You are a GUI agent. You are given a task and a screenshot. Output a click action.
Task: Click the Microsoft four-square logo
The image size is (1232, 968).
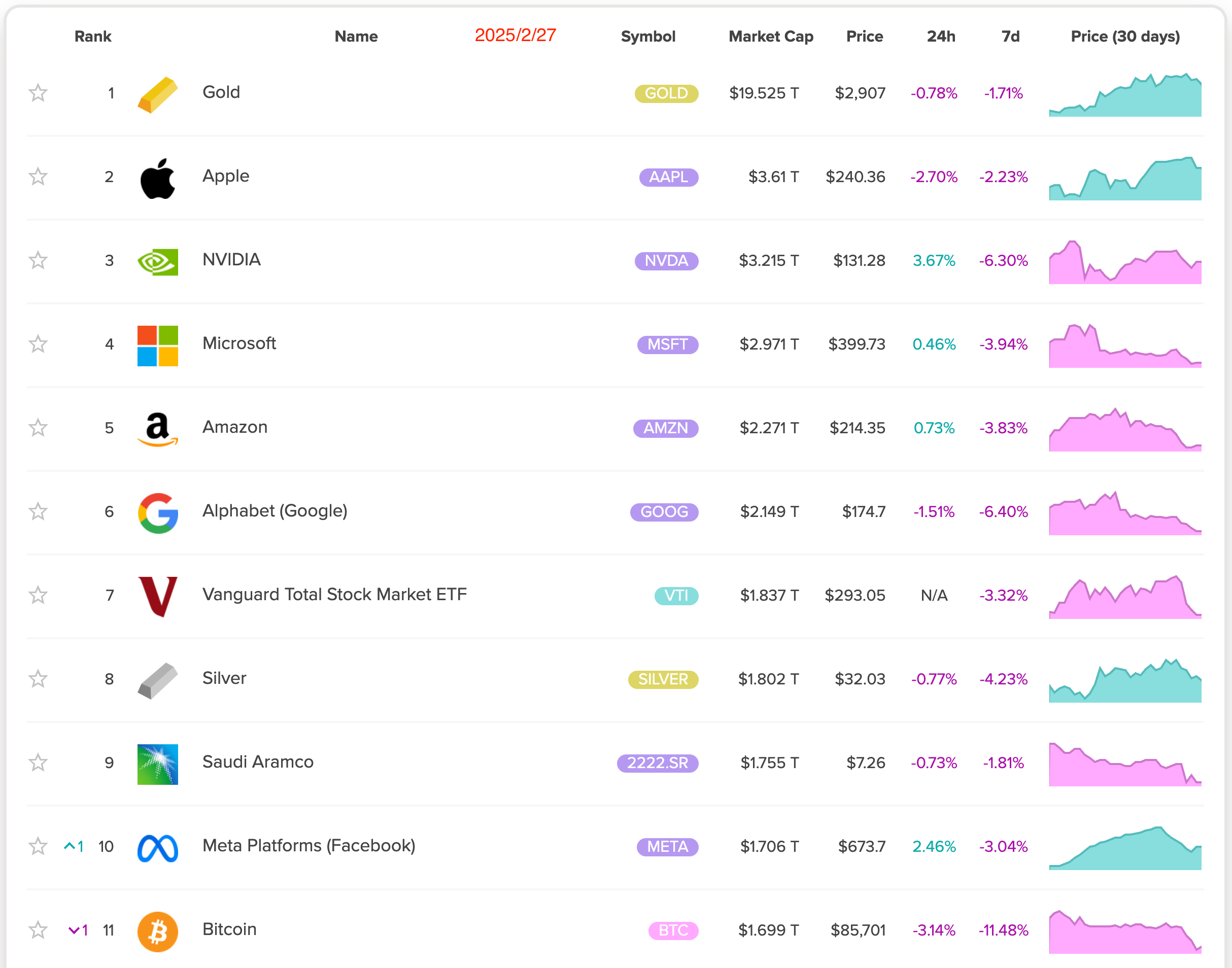coord(157,345)
